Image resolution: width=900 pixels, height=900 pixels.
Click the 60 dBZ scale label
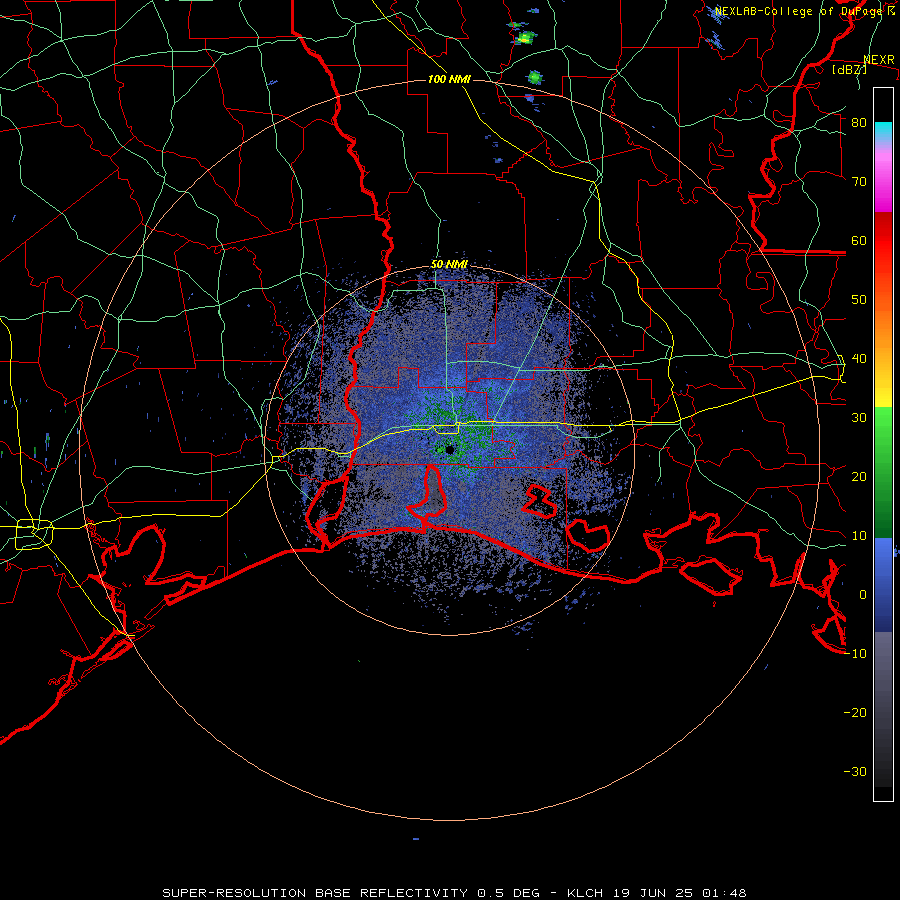pyautogui.click(x=859, y=240)
